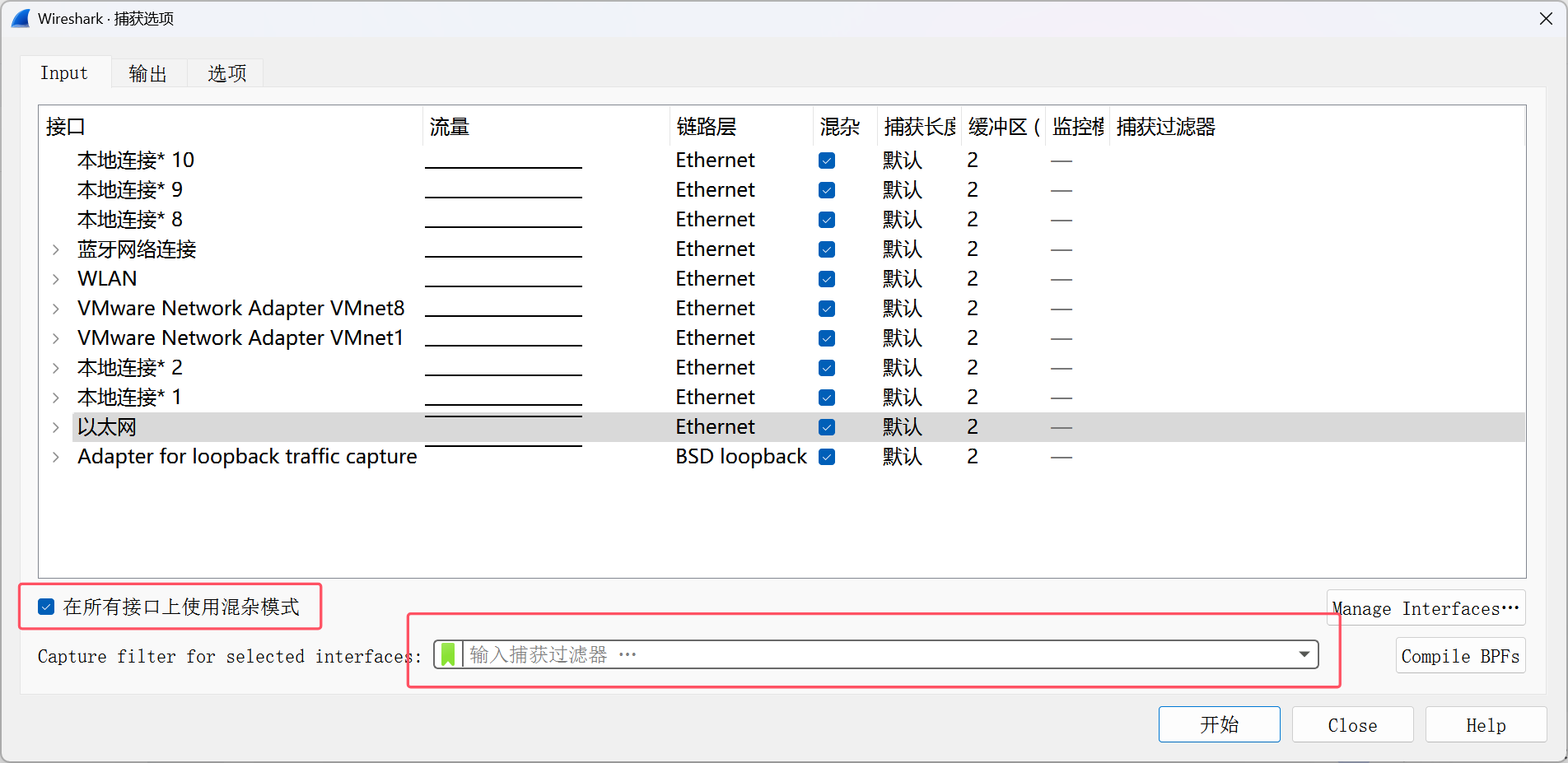Select VMware Network Adapter VMnet1 name

[240, 338]
